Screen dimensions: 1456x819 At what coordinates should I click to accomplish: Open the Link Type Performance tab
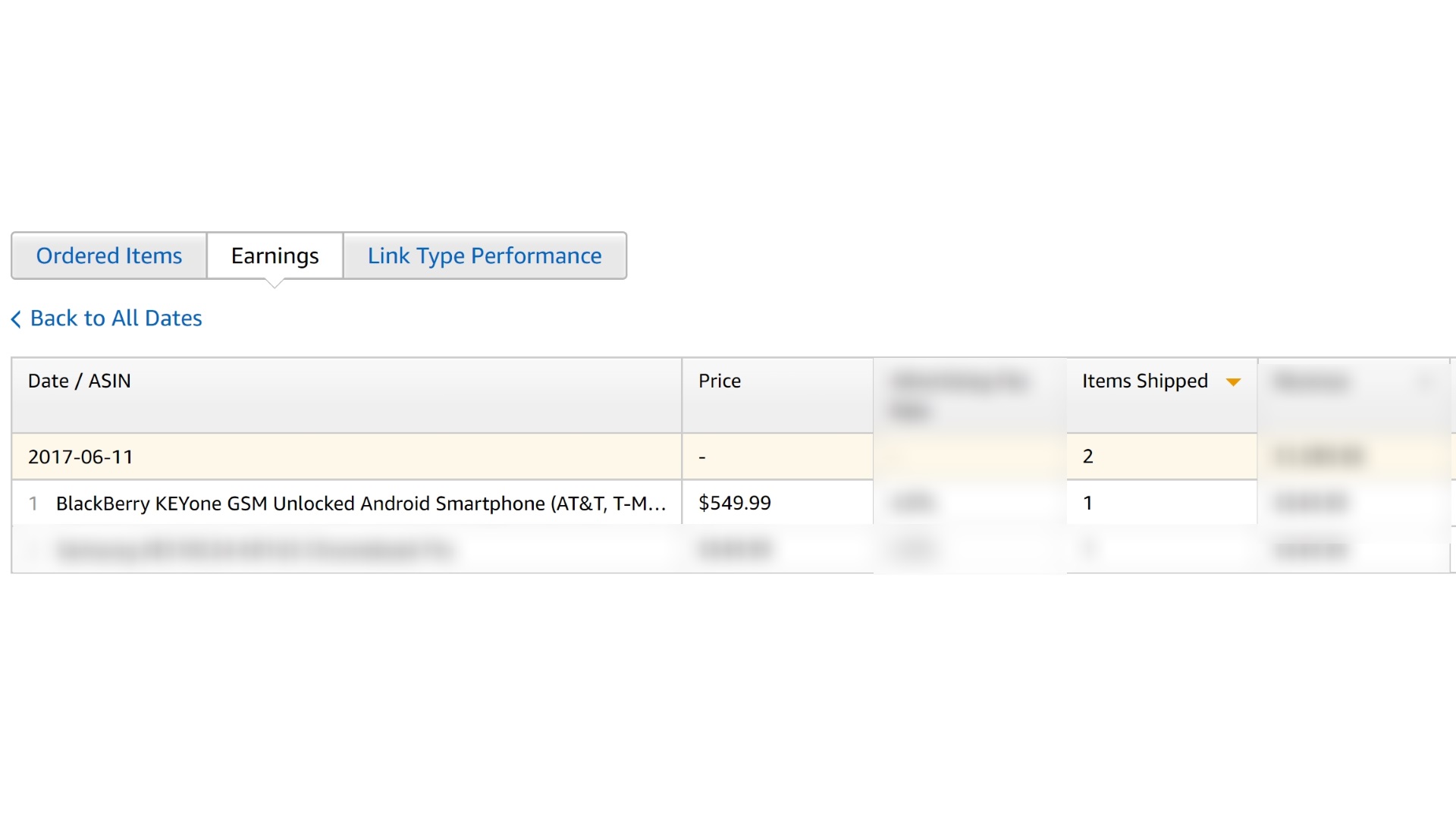click(485, 256)
